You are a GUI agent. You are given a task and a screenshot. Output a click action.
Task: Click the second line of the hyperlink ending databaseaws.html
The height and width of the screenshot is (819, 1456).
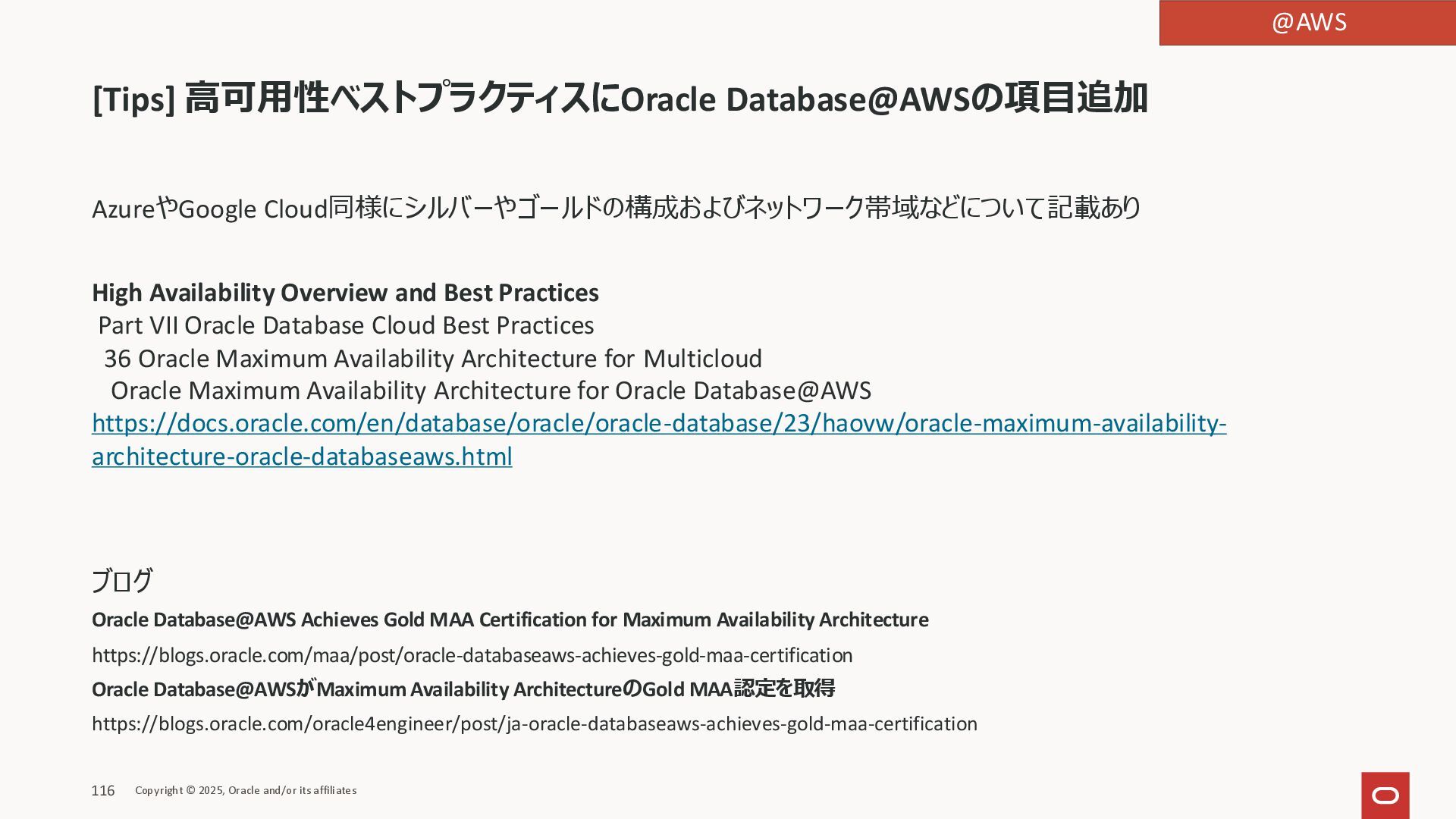[x=302, y=457]
